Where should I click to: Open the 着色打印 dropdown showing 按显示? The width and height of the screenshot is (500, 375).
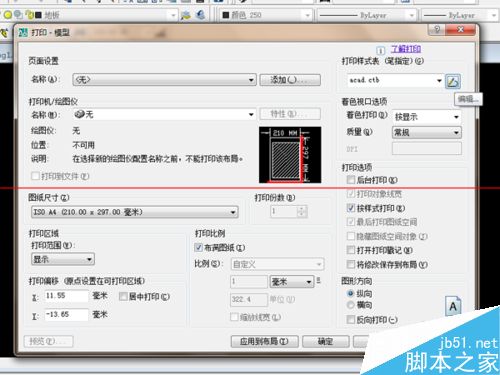click(427, 117)
